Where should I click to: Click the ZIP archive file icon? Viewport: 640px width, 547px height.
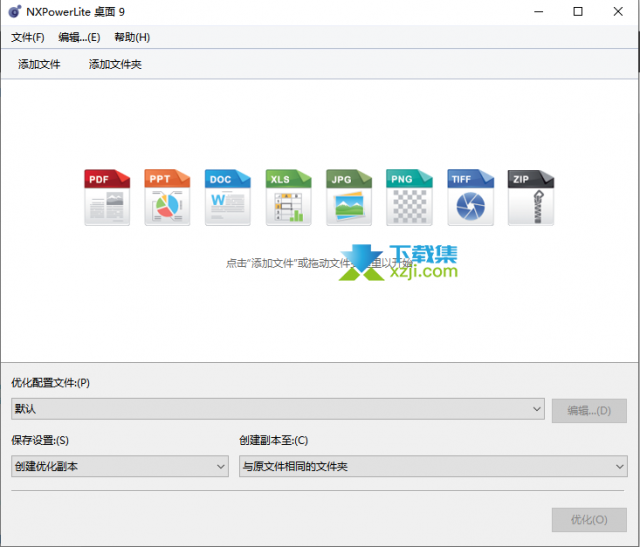point(531,197)
